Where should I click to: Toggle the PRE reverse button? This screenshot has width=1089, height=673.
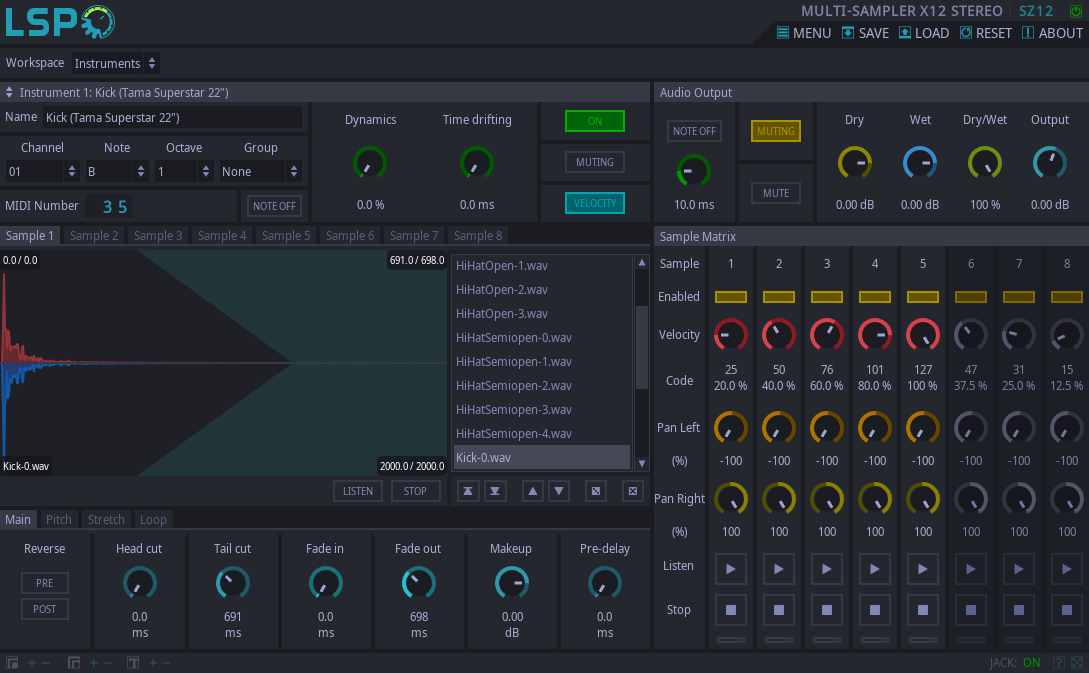[44, 583]
